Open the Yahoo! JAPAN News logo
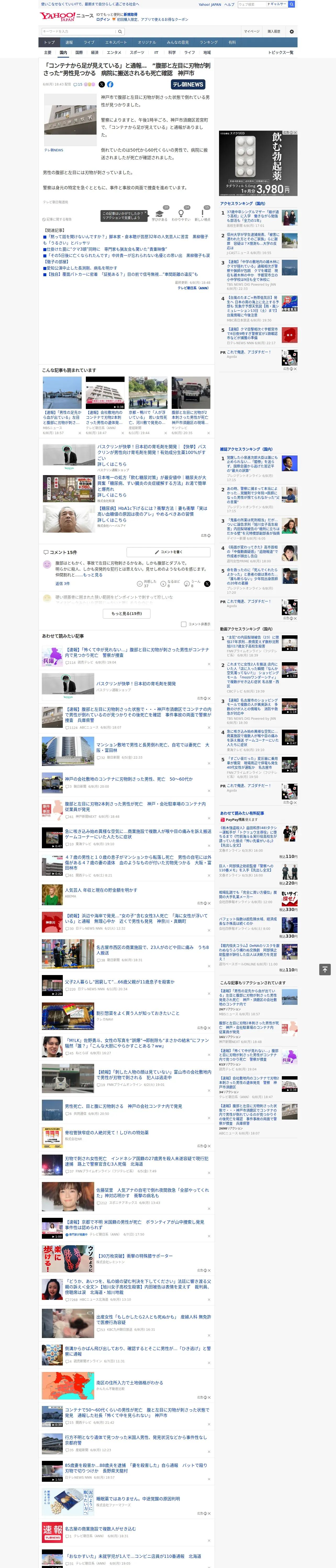The width and height of the screenshot is (336, 1568). (x=66, y=16)
